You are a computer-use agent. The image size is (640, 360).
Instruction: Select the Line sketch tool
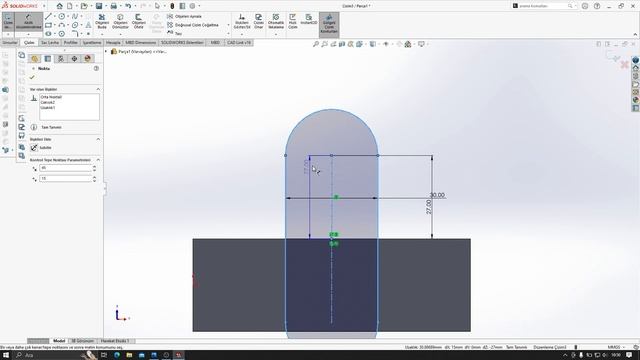point(48,16)
